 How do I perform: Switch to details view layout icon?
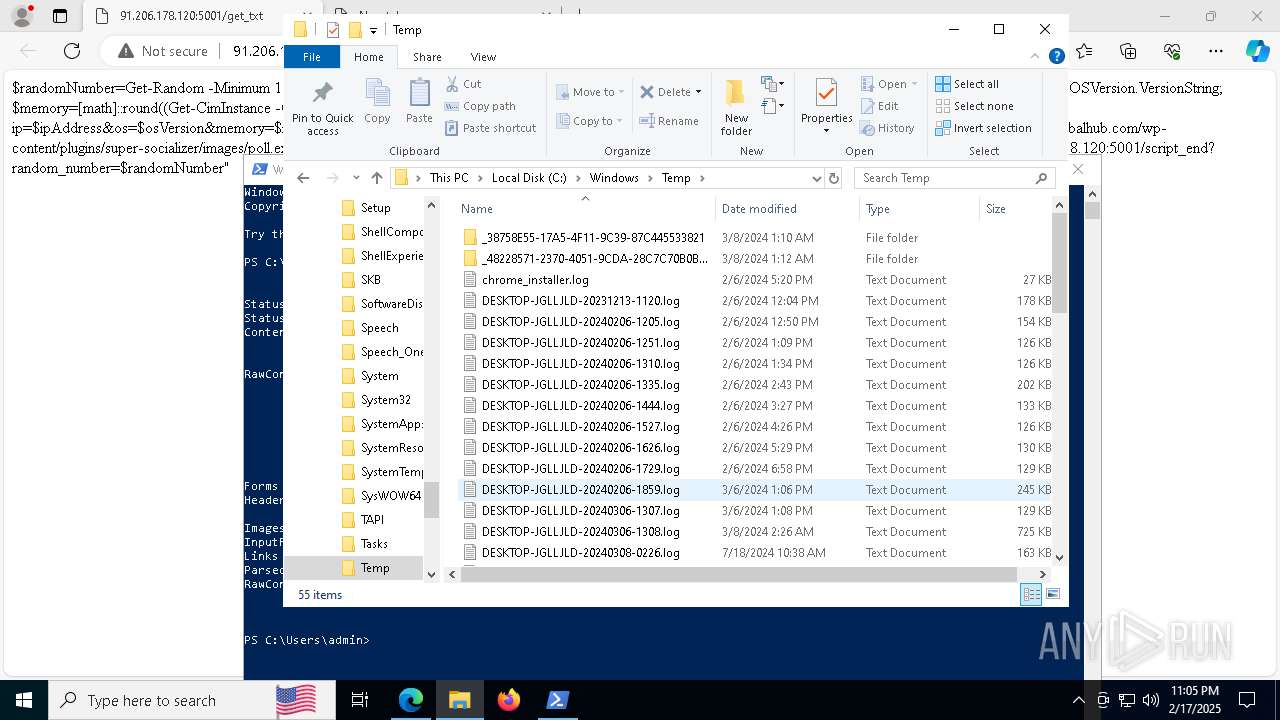point(1031,595)
